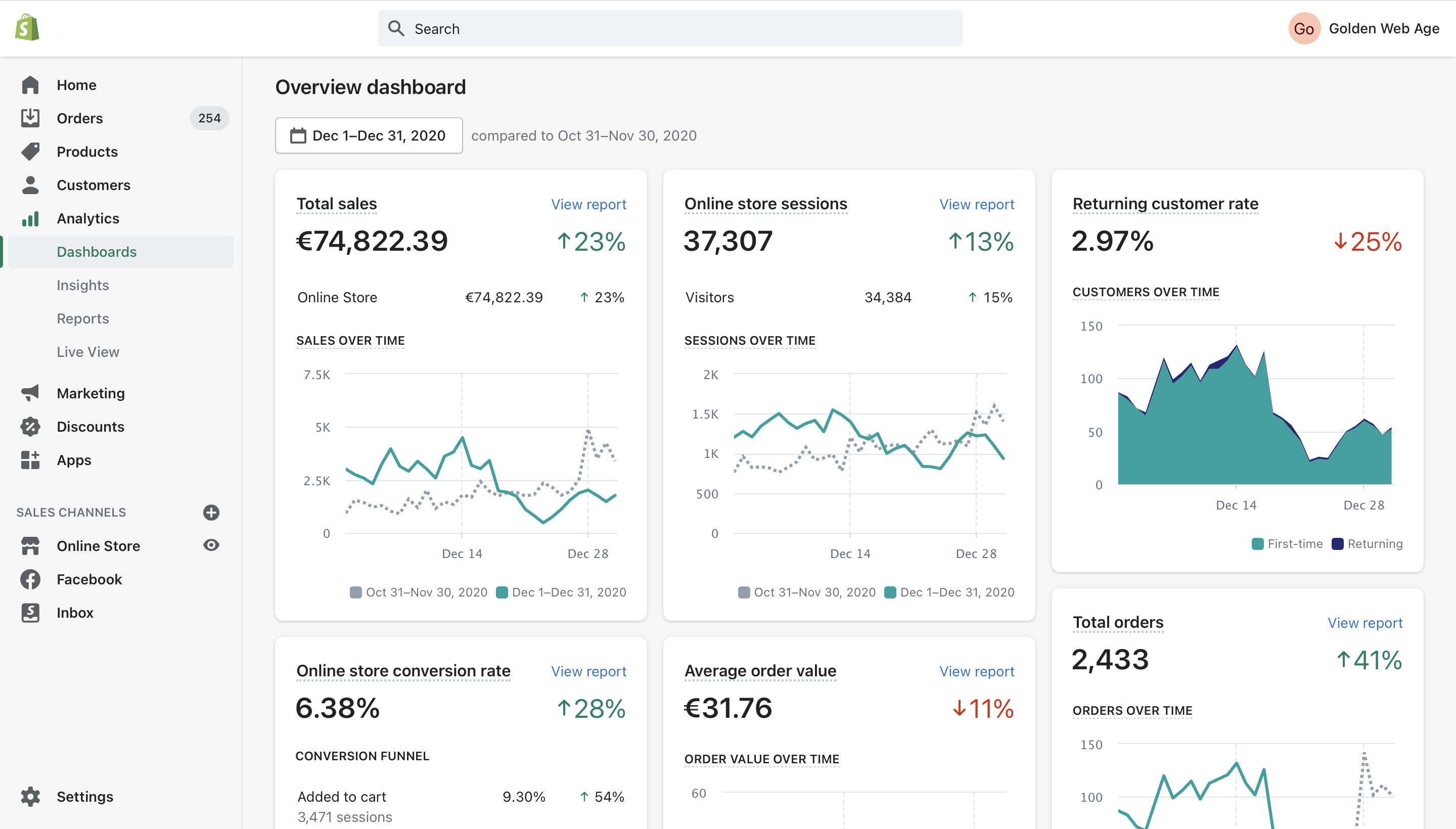
Task: Click the Orders inbox-arrow icon
Action: tap(30, 118)
